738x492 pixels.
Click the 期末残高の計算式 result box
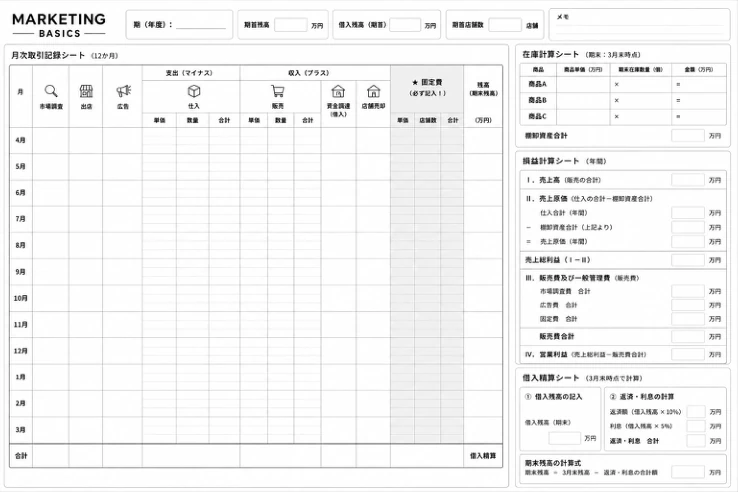(x=688, y=472)
